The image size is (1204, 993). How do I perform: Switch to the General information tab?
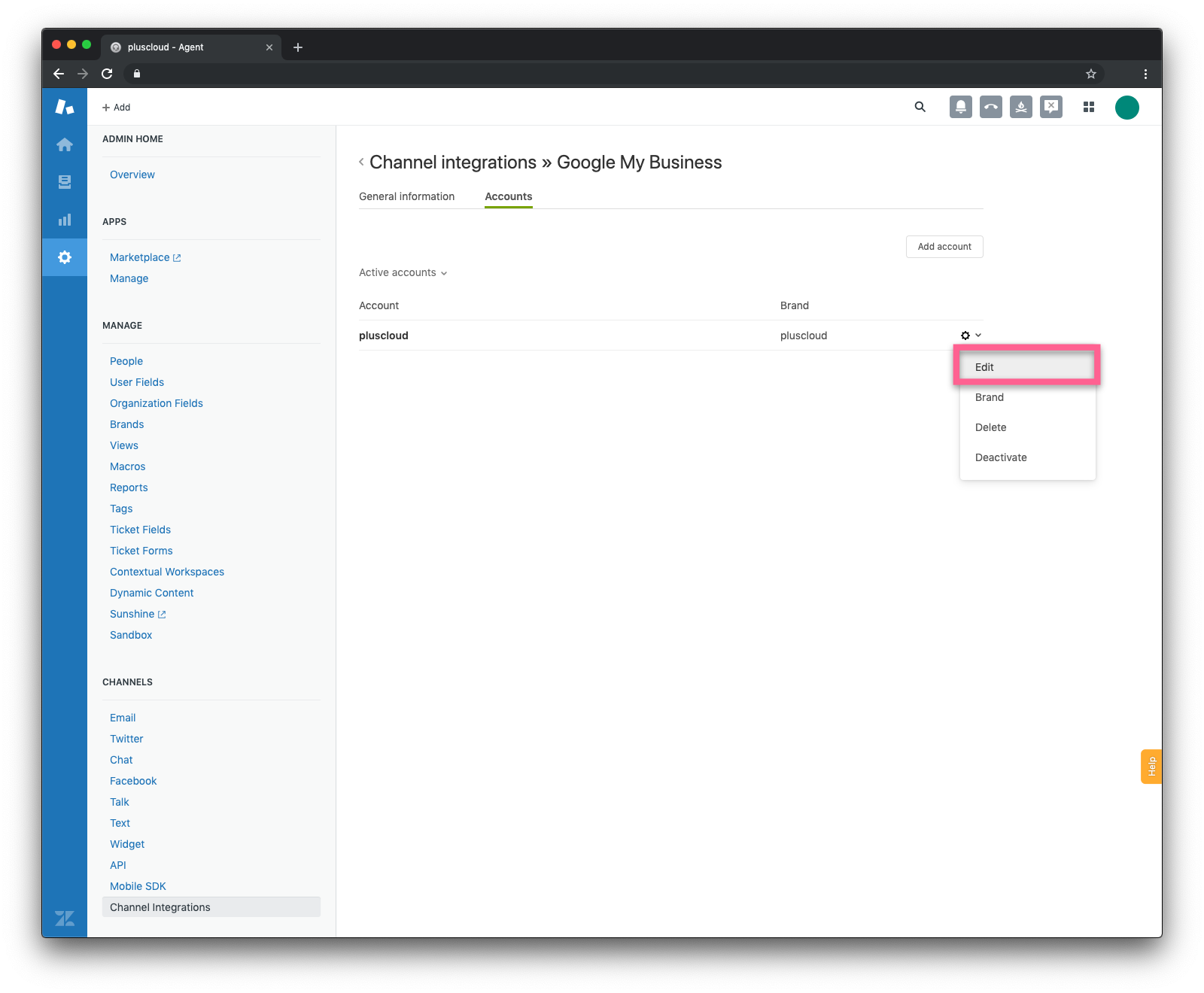point(406,196)
